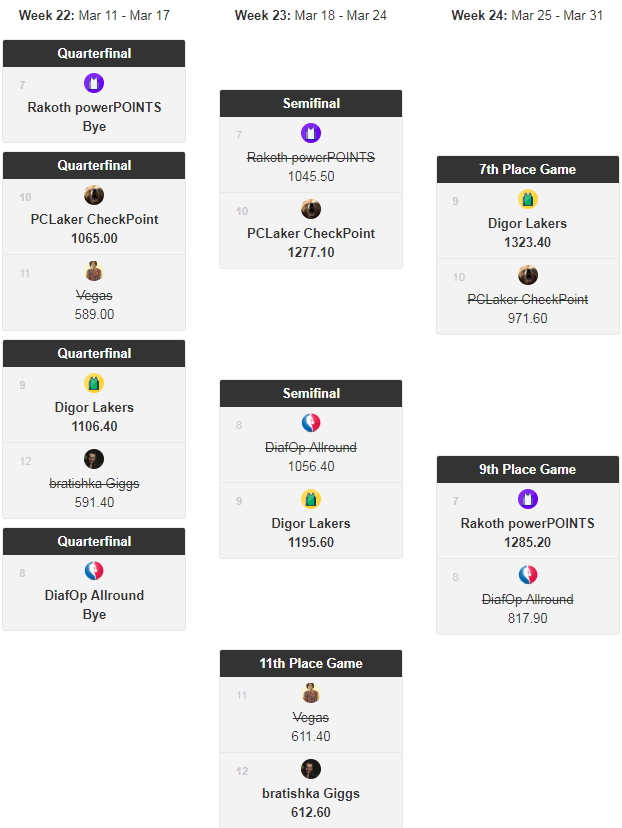Click DiafOp Allround avatar in the bye quarterfinal
This screenshot has width=622, height=828.
[94, 571]
